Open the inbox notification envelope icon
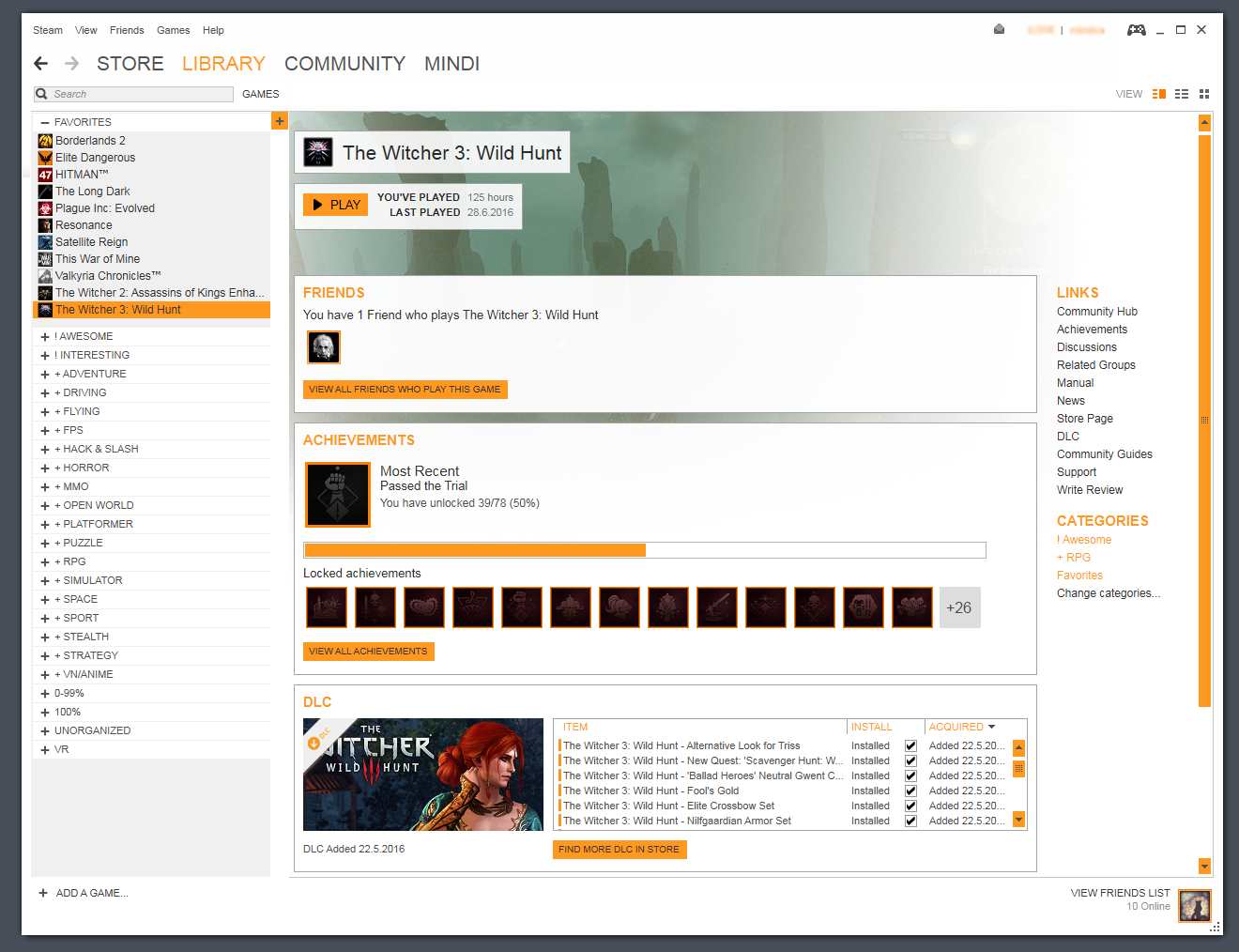The width and height of the screenshot is (1239, 952). [x=999, y=29]
